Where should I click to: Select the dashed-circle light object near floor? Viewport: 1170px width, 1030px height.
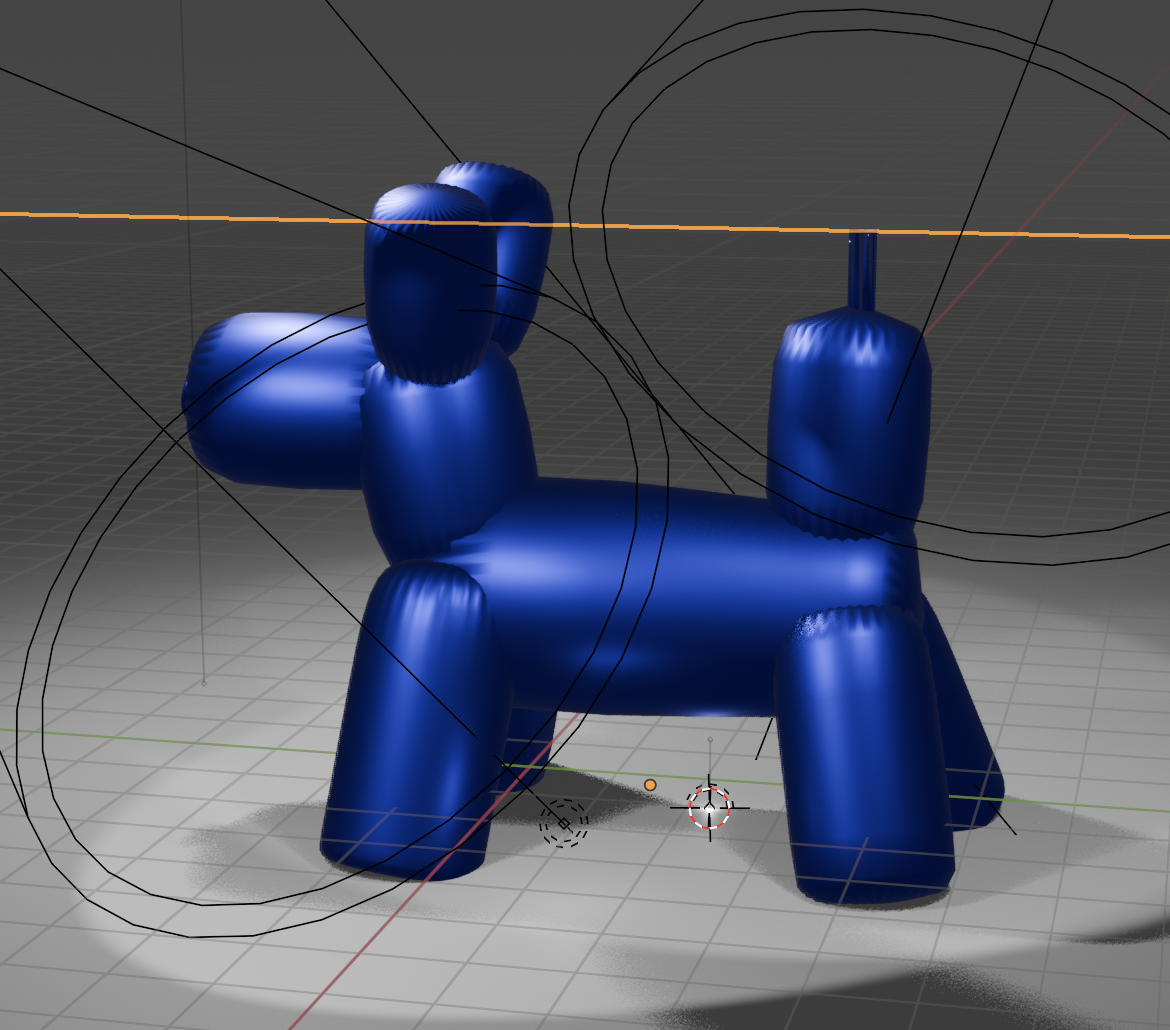coord(563,823)
